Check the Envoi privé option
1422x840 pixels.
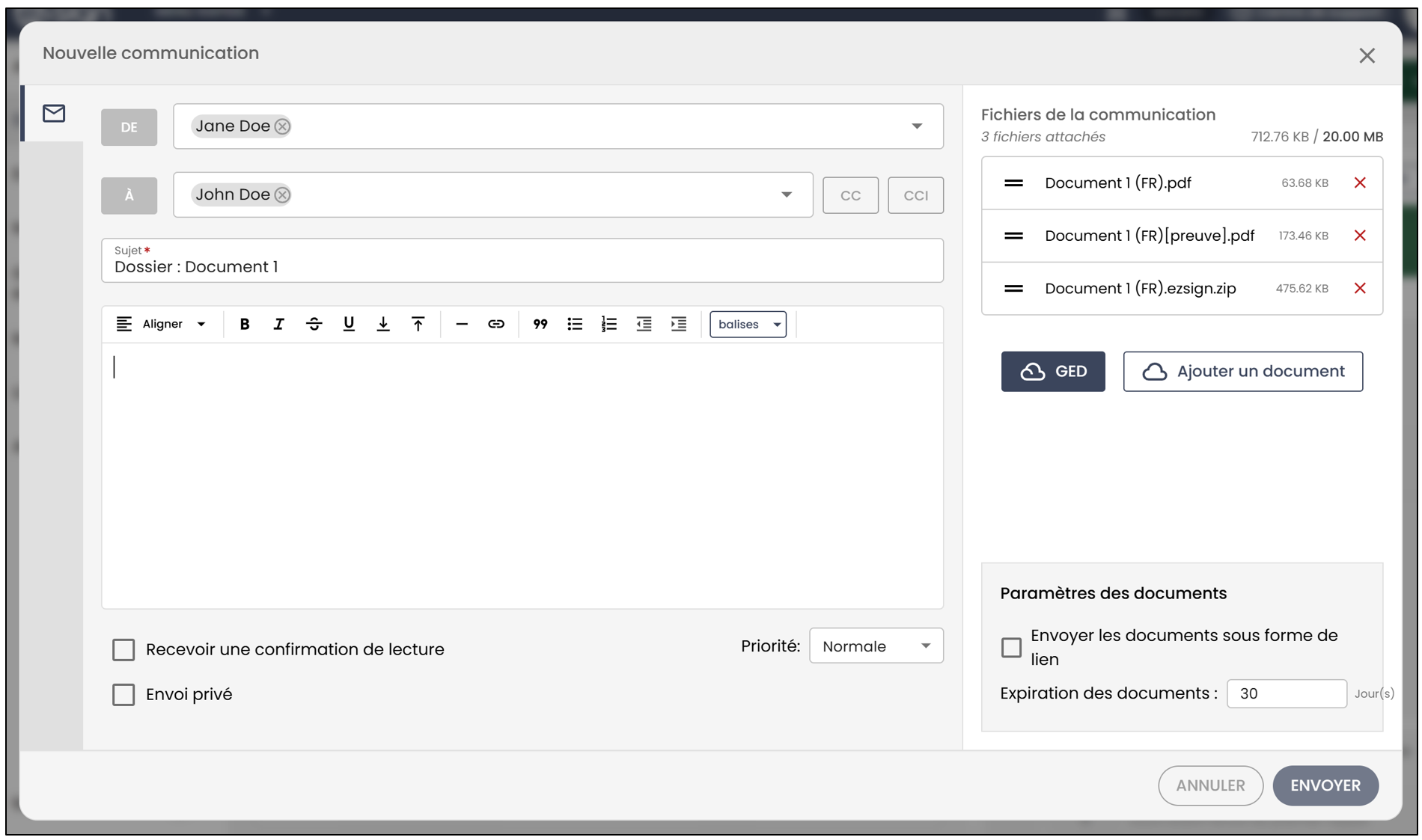(x=123, y=695)
